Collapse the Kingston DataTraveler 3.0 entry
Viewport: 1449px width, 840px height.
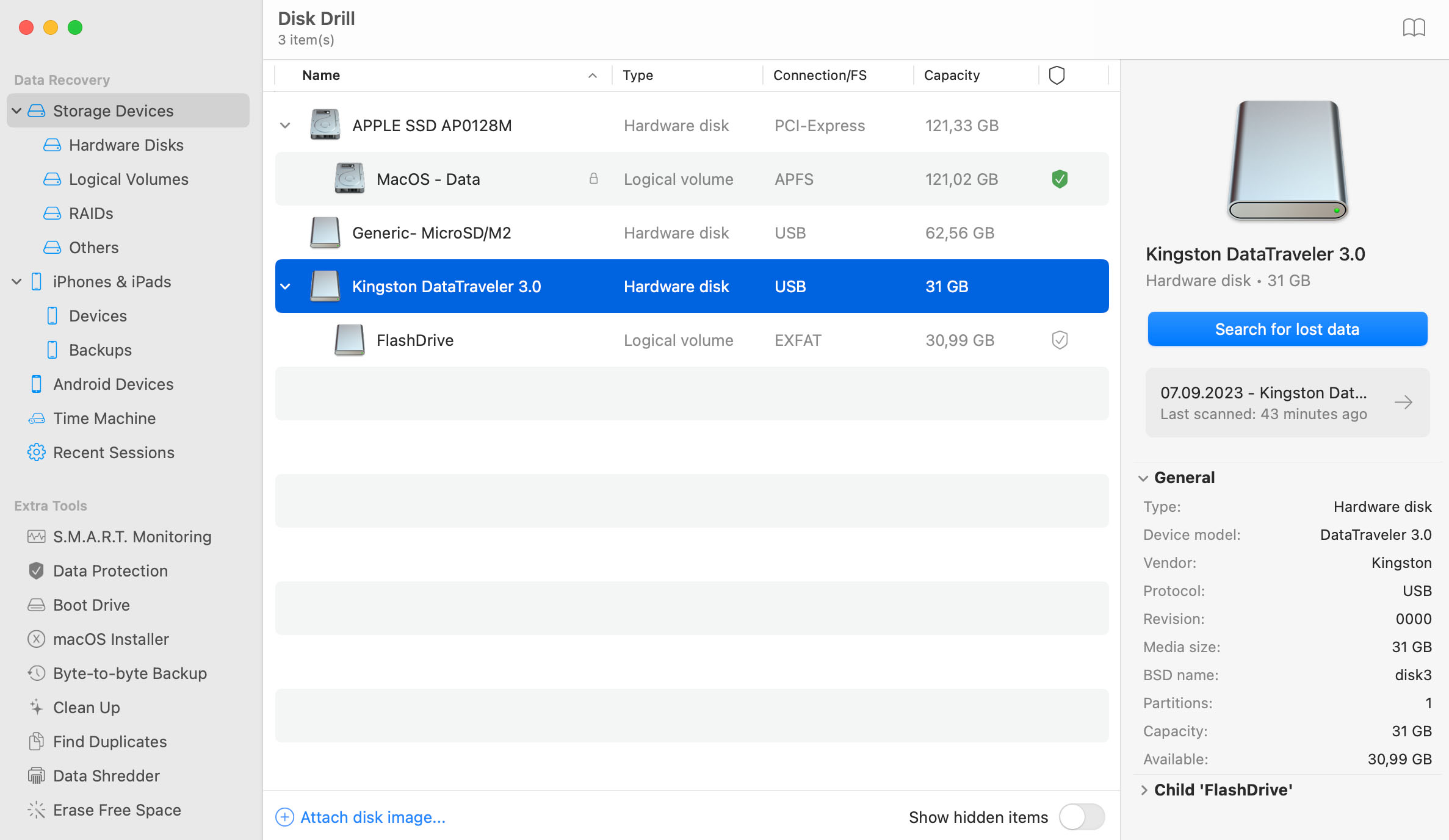tap(285, 286)
